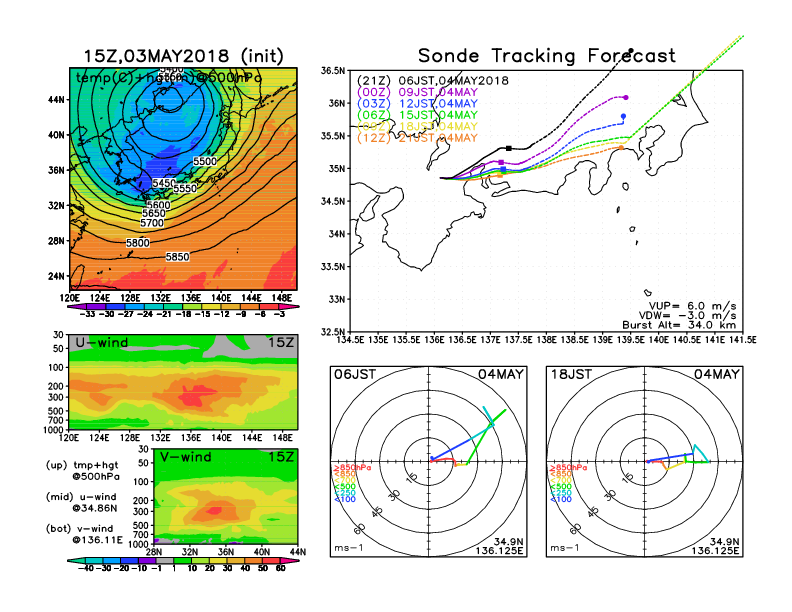Click the purple circle landing marker
Image resolution: width=792 pixels, height=612 pixels.
[x=626, y=97]
